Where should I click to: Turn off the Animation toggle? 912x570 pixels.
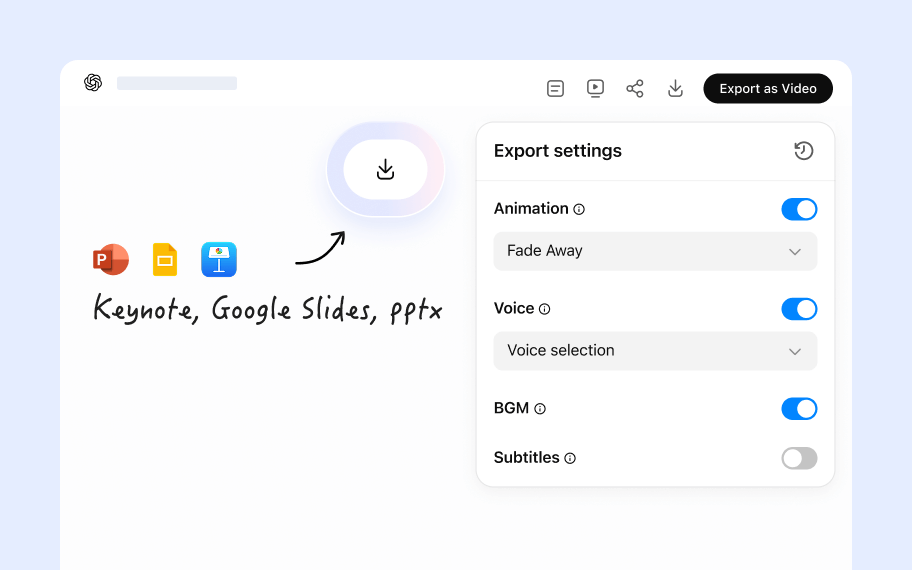(x=799, y=209)
